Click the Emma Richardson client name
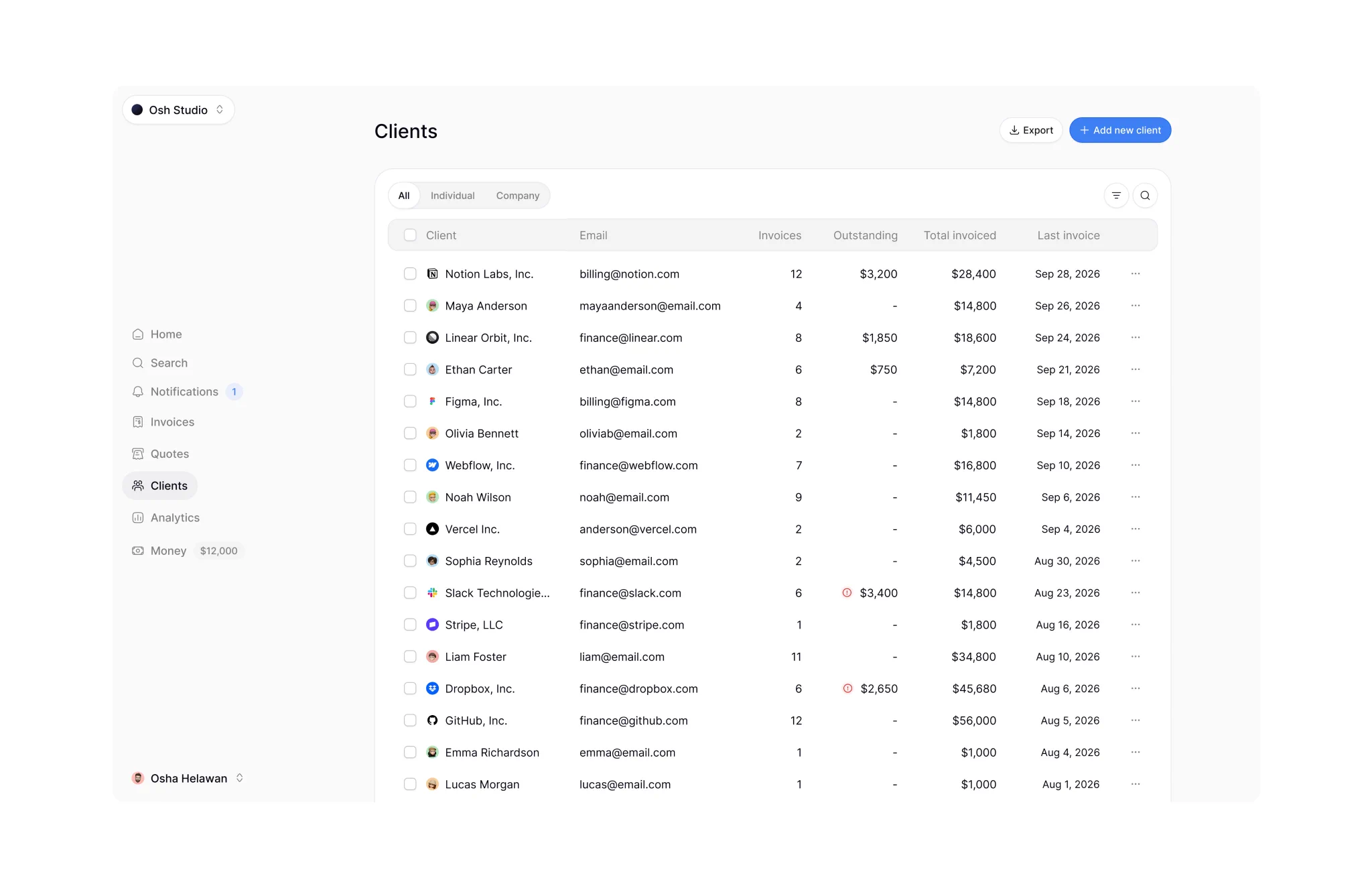The image size is (1372, 888). (x=492, y=753)
